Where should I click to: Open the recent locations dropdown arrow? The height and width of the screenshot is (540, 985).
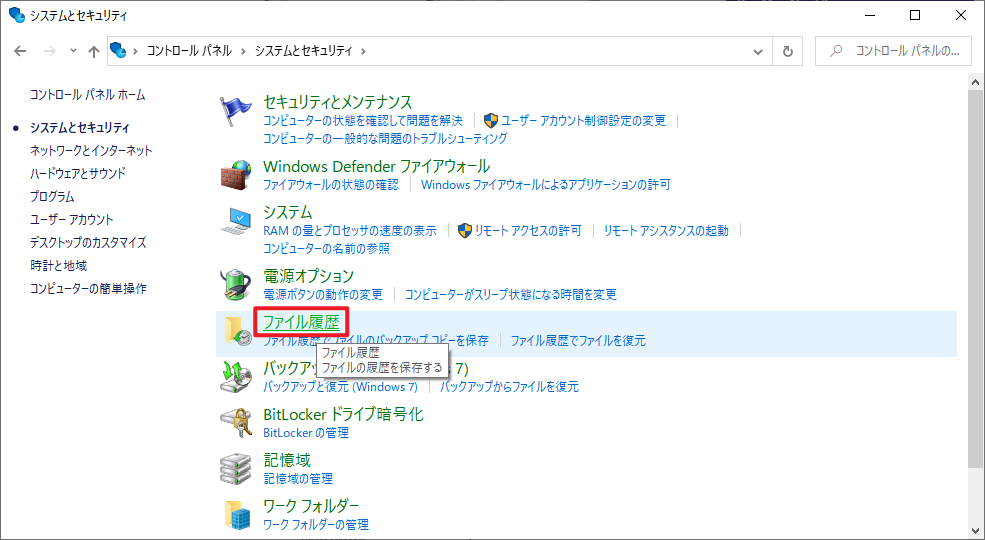click(73, 51)
